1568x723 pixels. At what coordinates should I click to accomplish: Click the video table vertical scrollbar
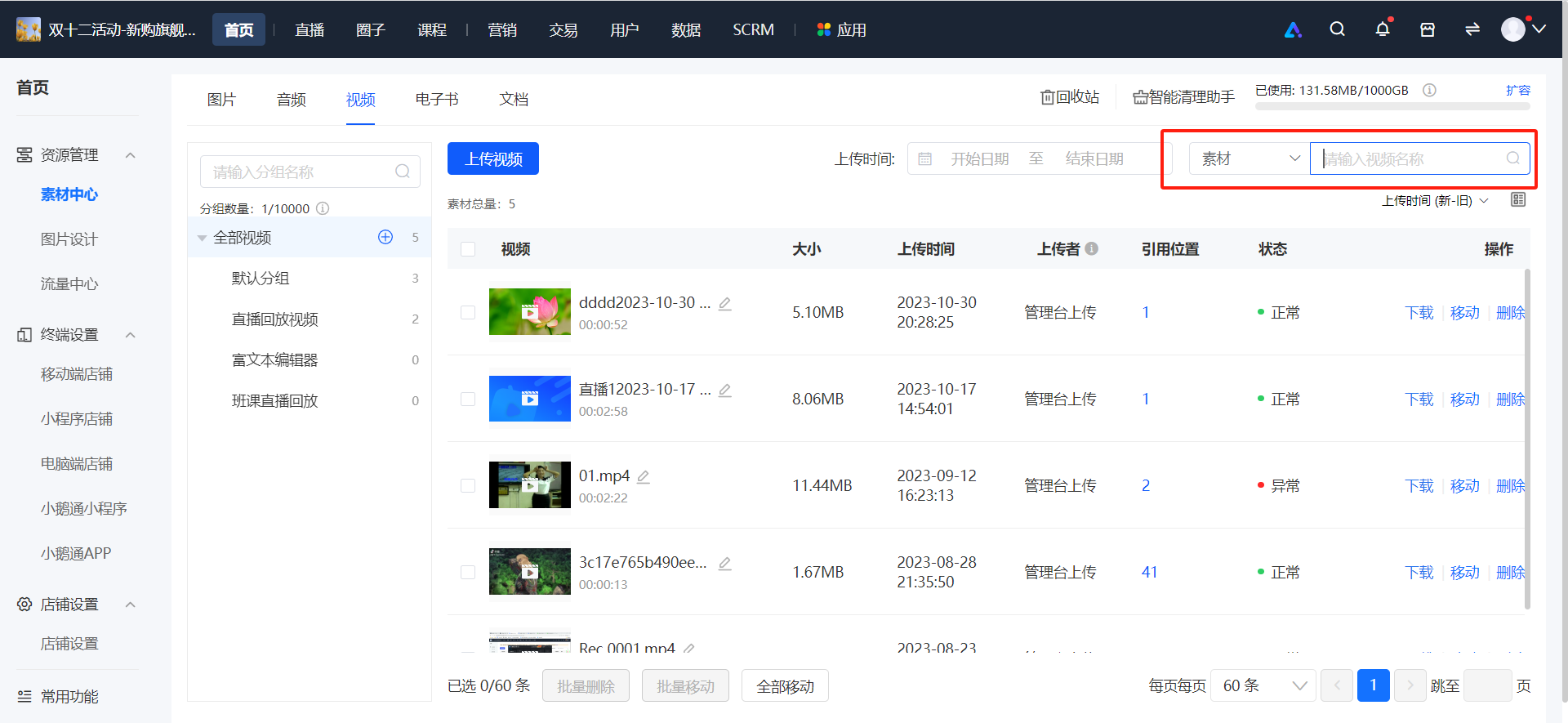click(x=1527, y=439)
